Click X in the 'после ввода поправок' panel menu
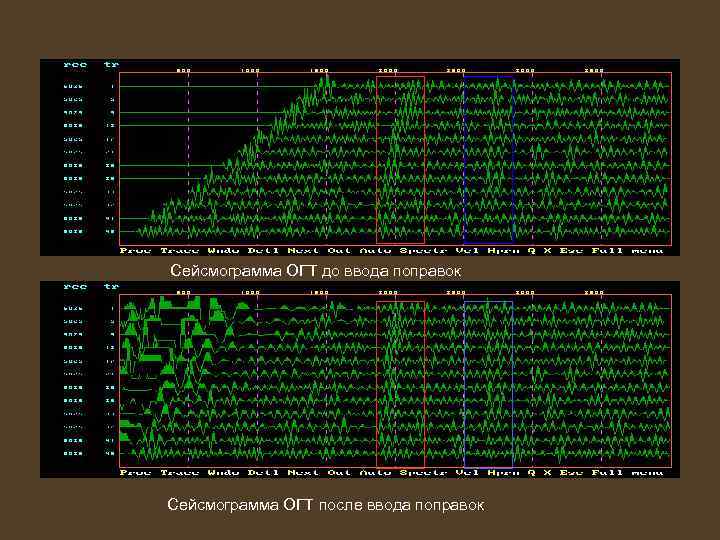This screenshot has width=720, height=540. coord(547,472)
